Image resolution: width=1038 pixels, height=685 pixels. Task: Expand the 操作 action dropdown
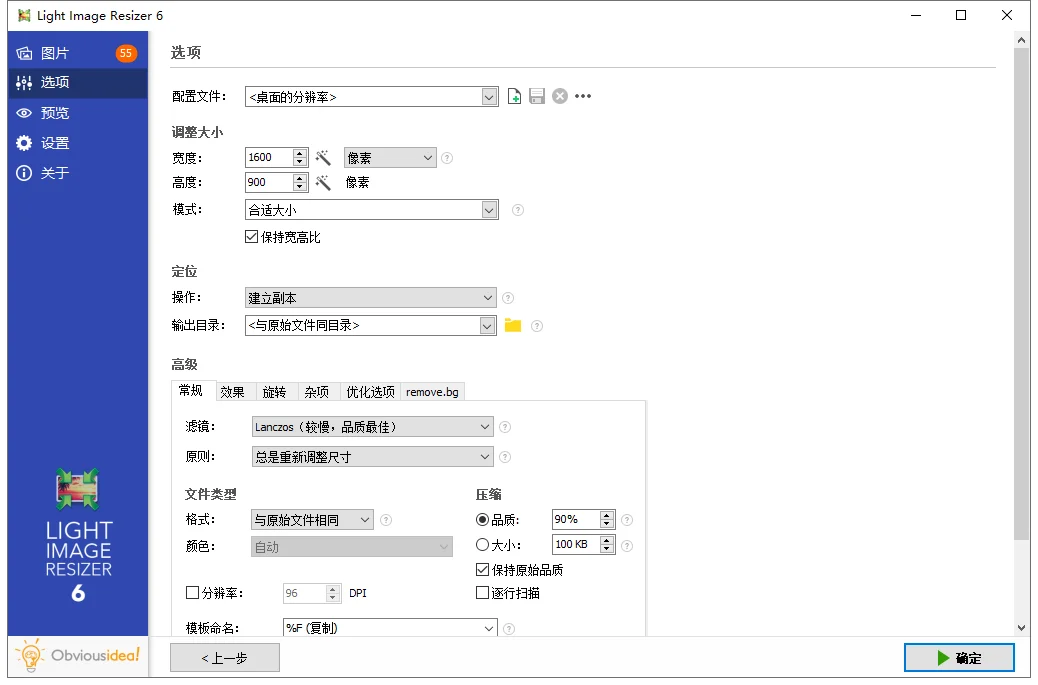click(x=489, y=297)
